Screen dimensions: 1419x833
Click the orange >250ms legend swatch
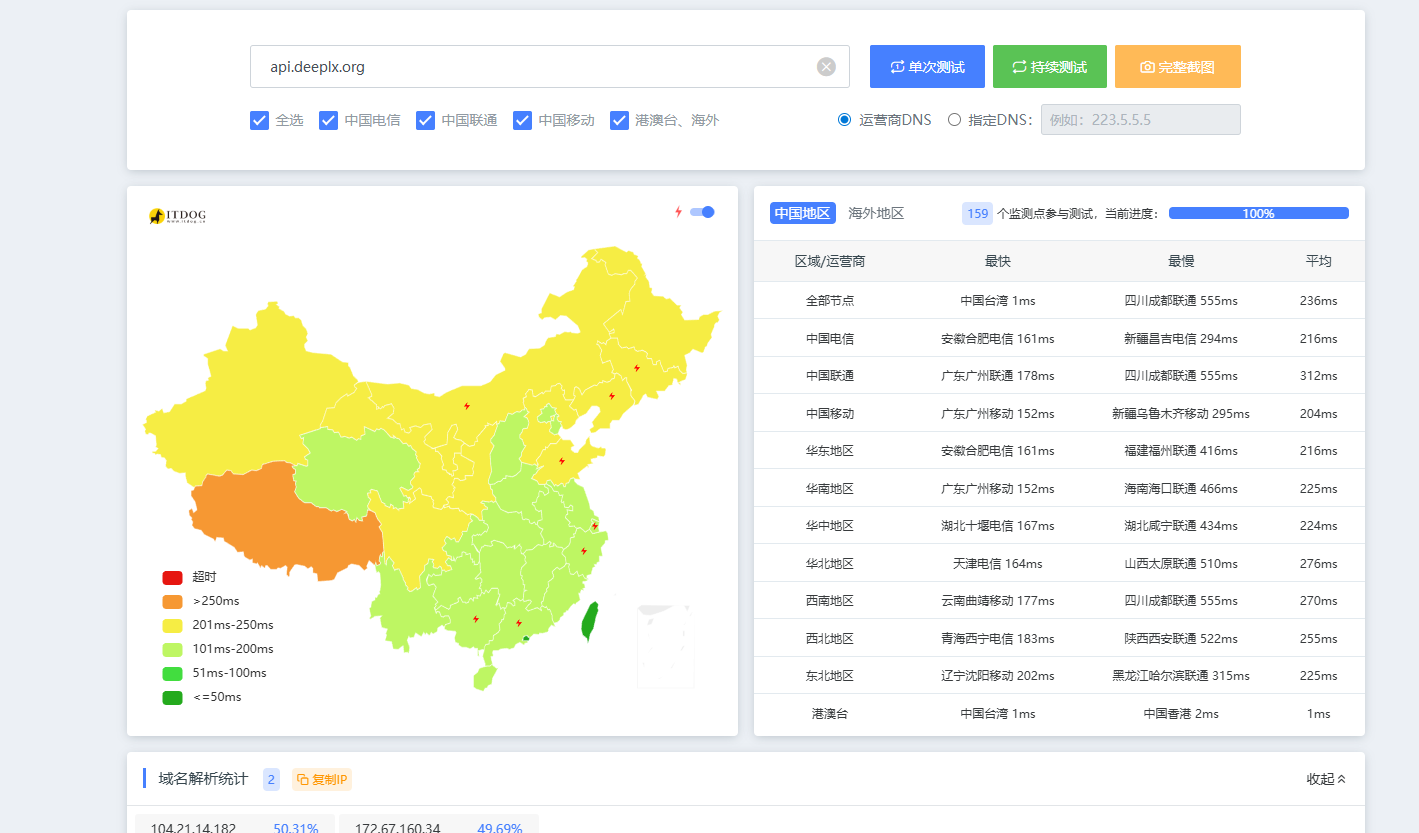tap(173, 602)
